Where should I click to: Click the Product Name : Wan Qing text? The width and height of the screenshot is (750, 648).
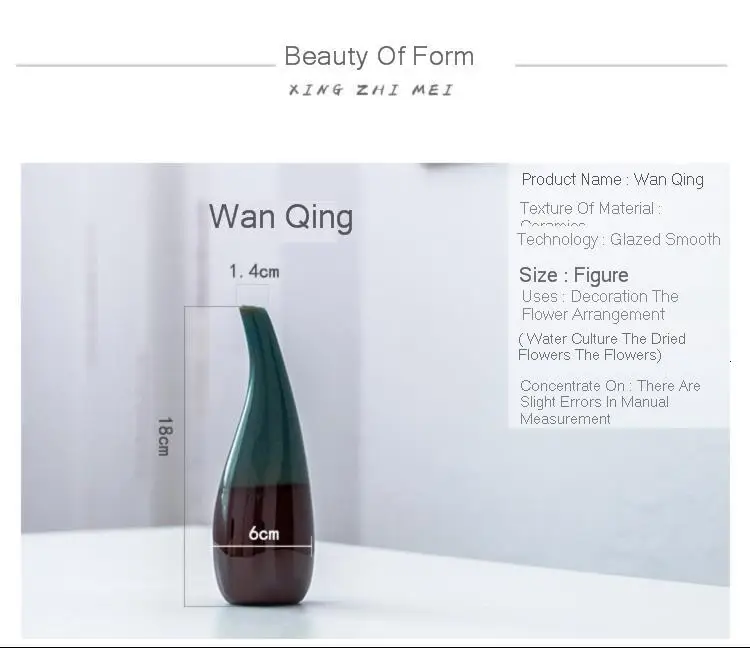click(x=613, y=180)
